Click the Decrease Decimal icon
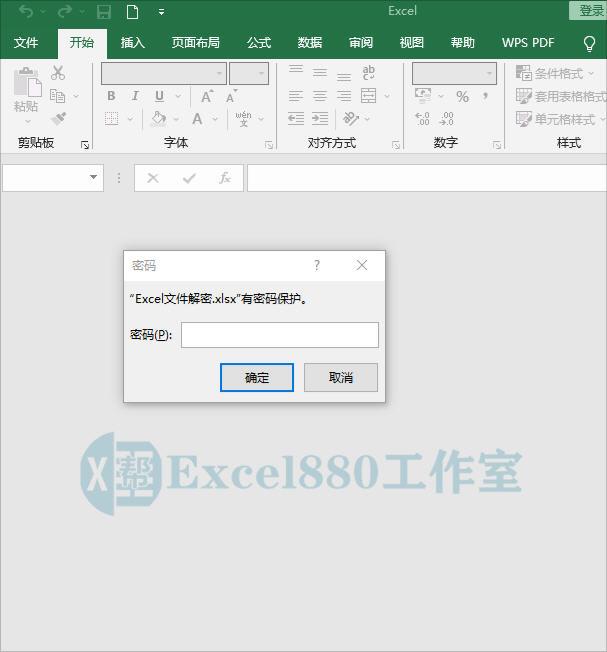The width and height of the screenshot is (607, 652). tap(446, 119)
